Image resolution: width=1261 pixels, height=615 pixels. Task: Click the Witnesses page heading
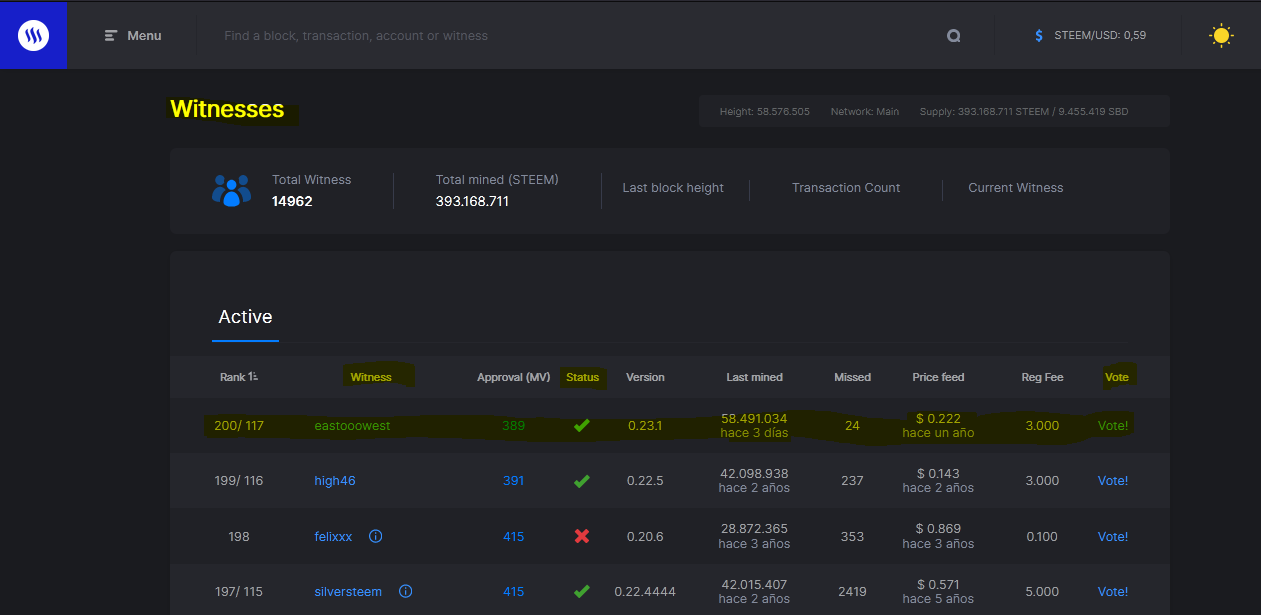click(227, 109)
